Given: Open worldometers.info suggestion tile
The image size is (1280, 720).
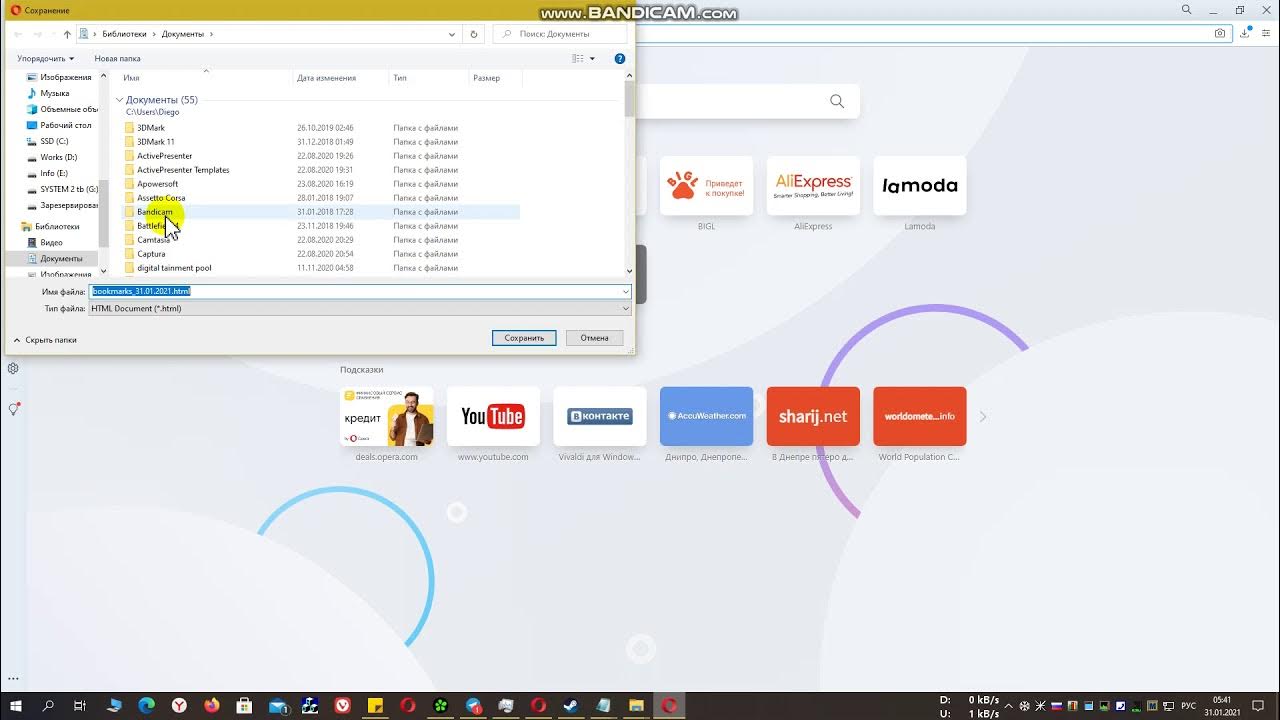Looking at the screenshot, I should pyautogui.click(x=920, y=416).
